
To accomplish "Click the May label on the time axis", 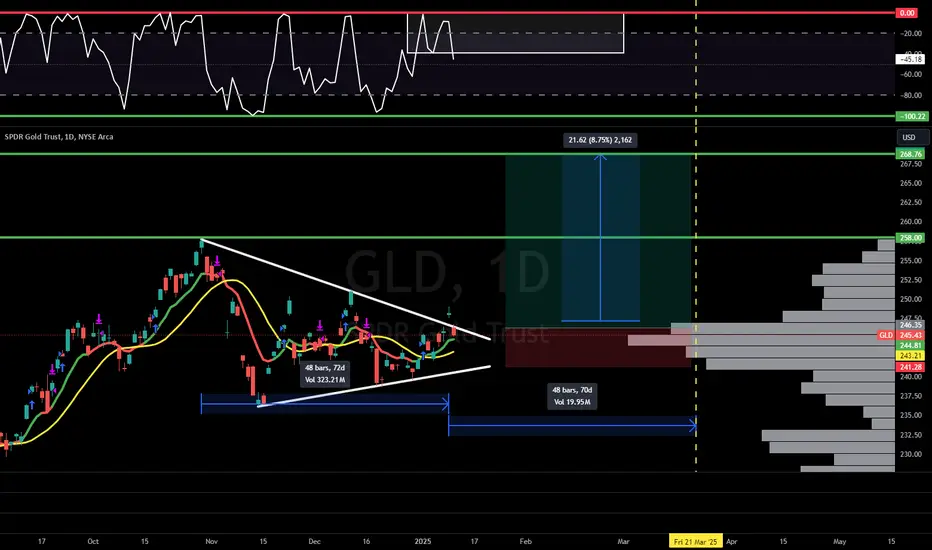I will pyautogui.click(x=839, y=542).
